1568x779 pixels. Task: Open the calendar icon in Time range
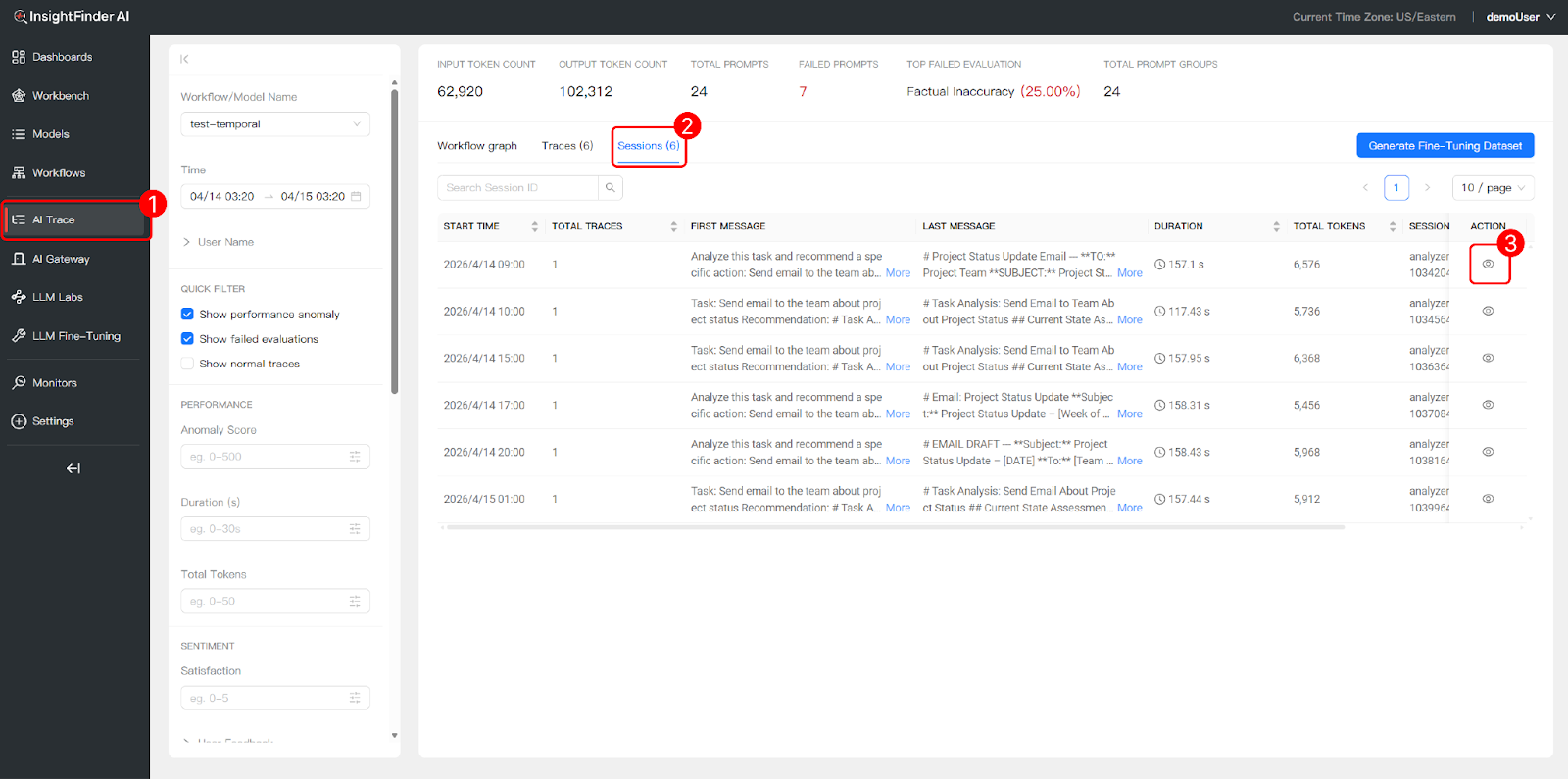pos(356,197)
